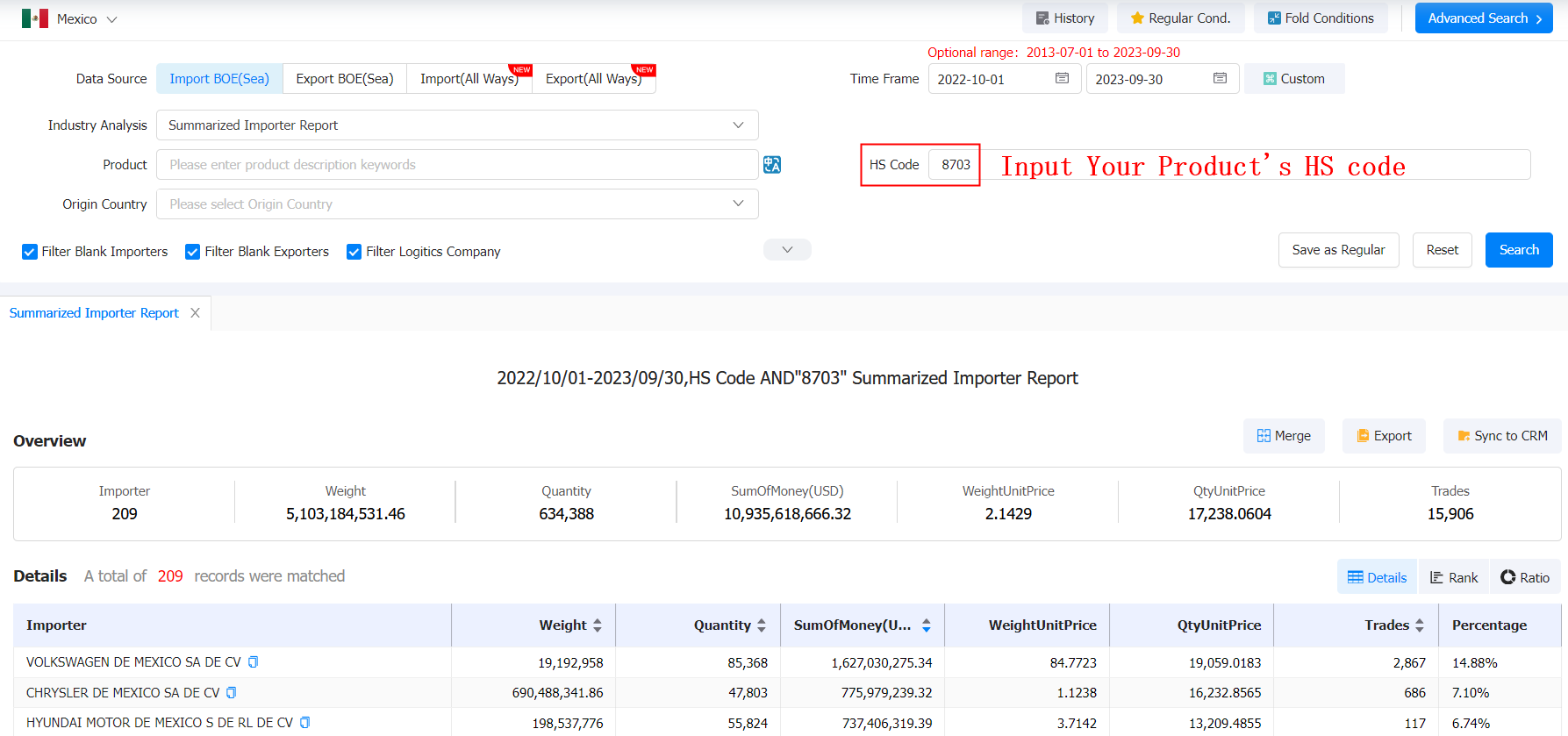The image size is (1568, 736).
Task: Switch to Ratio view
Action: point(1525,577)
